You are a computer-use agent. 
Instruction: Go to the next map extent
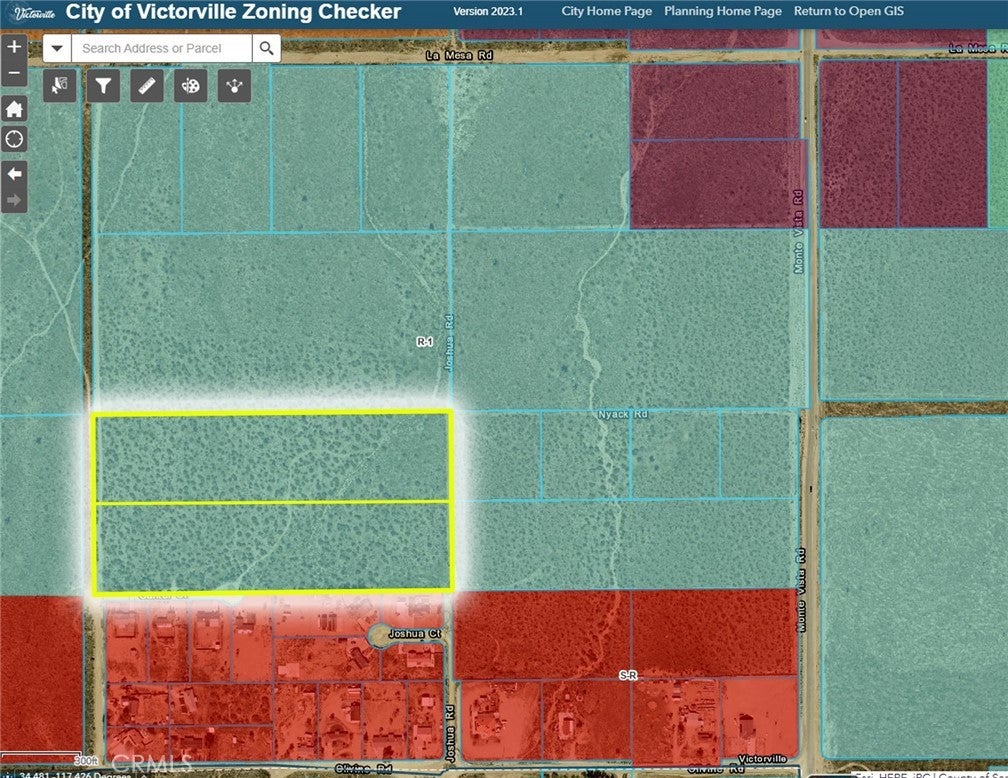(x=14, y=200)
